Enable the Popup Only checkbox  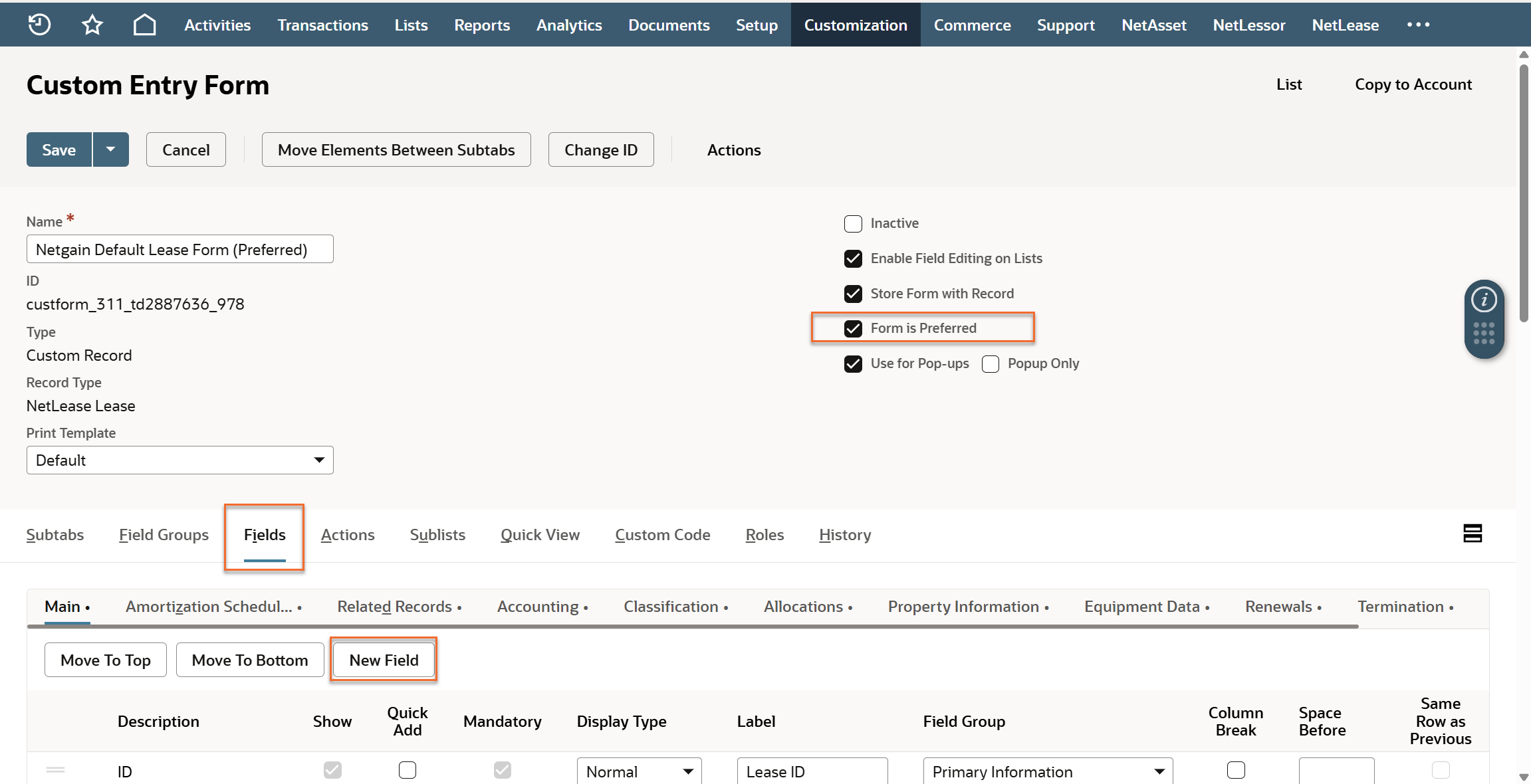click(991, 364)
